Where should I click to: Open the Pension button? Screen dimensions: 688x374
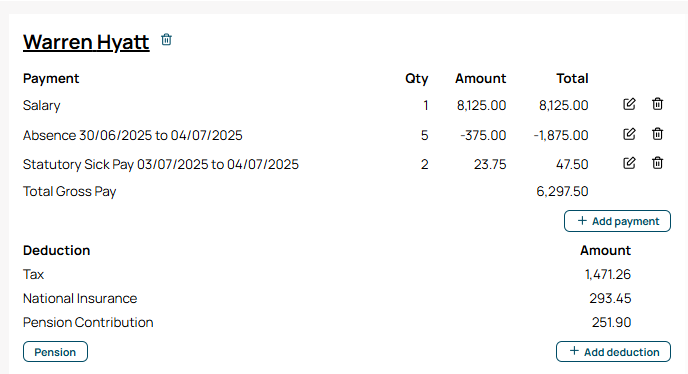pyautogui.click(x=55, y=352)
